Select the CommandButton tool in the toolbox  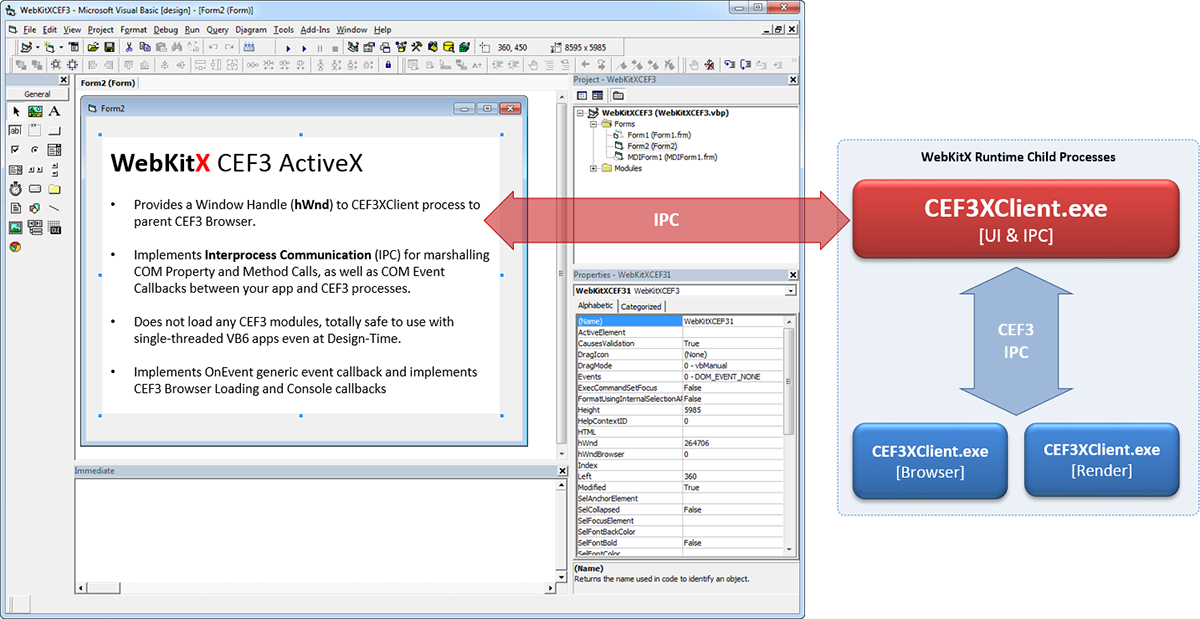(54, 130)
